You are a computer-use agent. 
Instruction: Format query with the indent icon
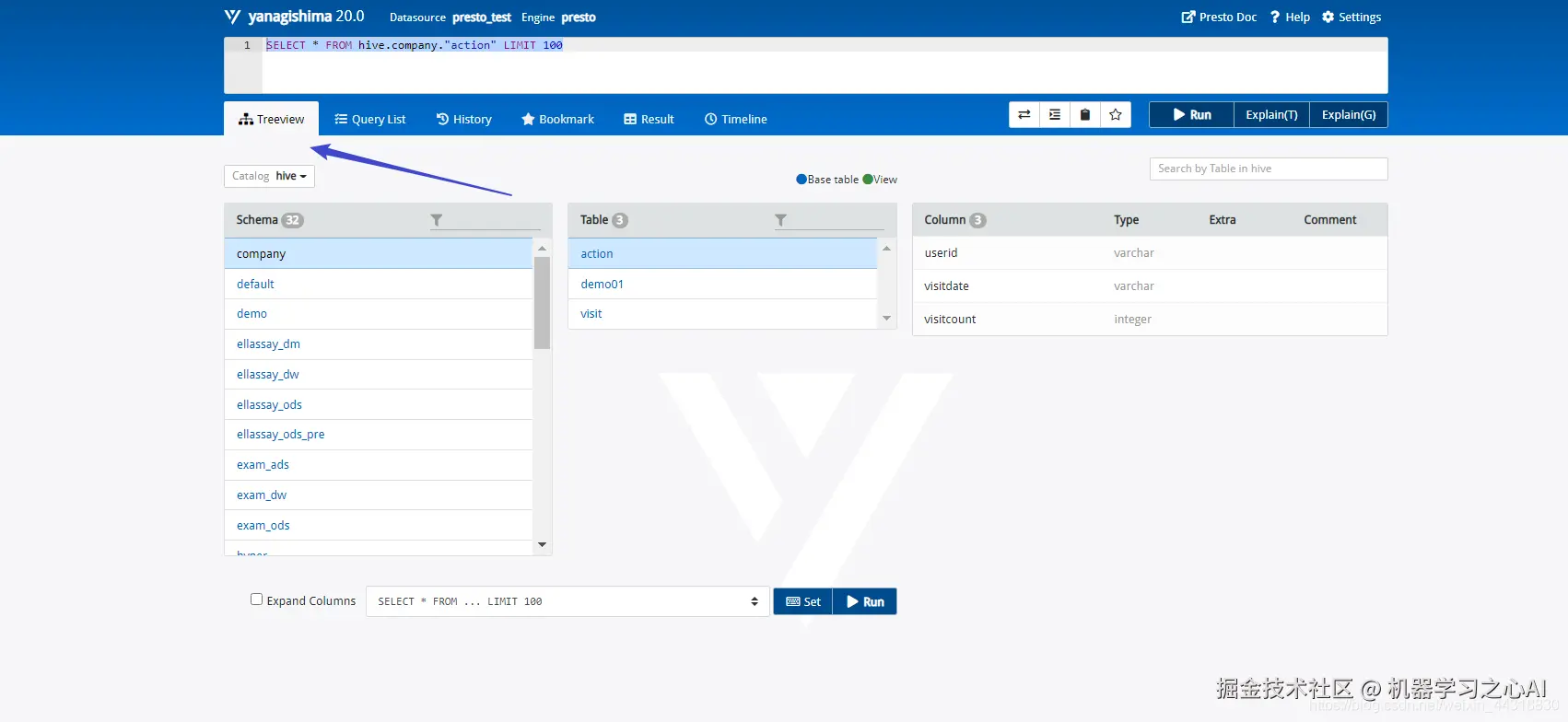[1055, 115]
